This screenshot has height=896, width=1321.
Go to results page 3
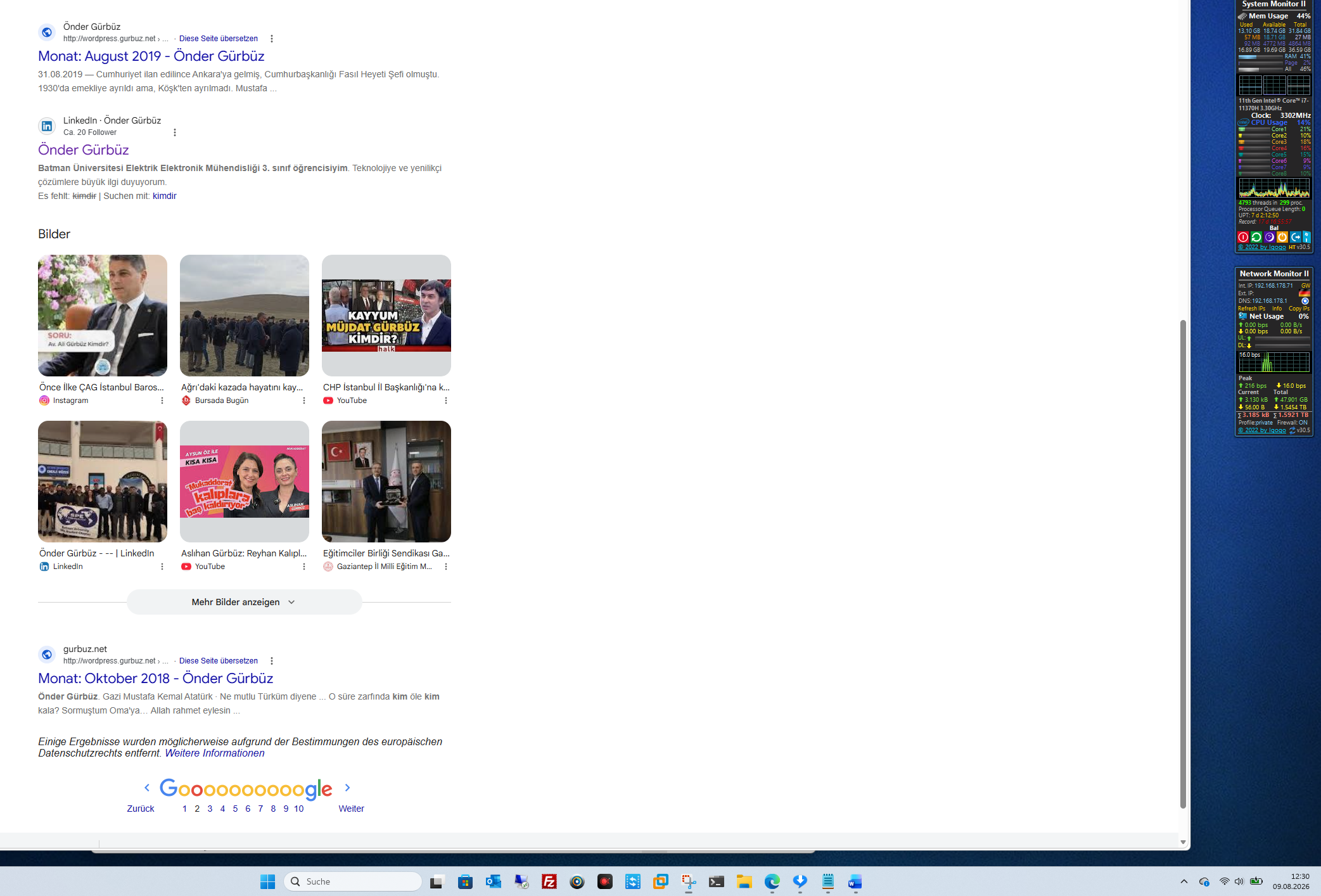[210, 809]
